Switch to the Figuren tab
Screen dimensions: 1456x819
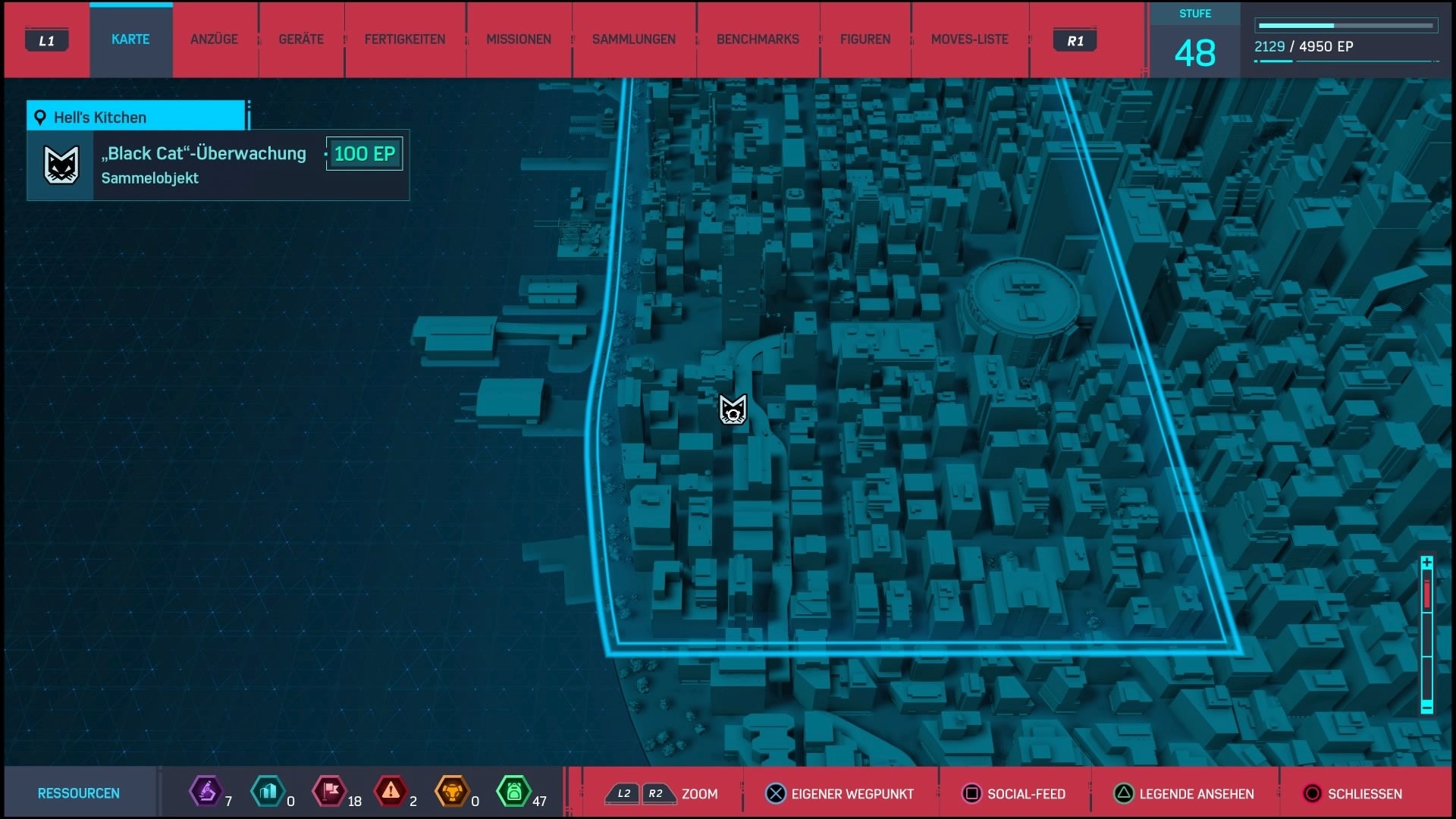pyautogui.click(x=865, y=39)
